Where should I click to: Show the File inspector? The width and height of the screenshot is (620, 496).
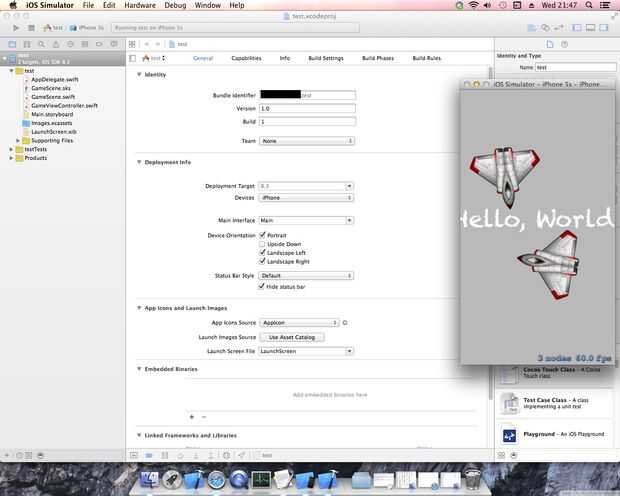tap(550, 44)
